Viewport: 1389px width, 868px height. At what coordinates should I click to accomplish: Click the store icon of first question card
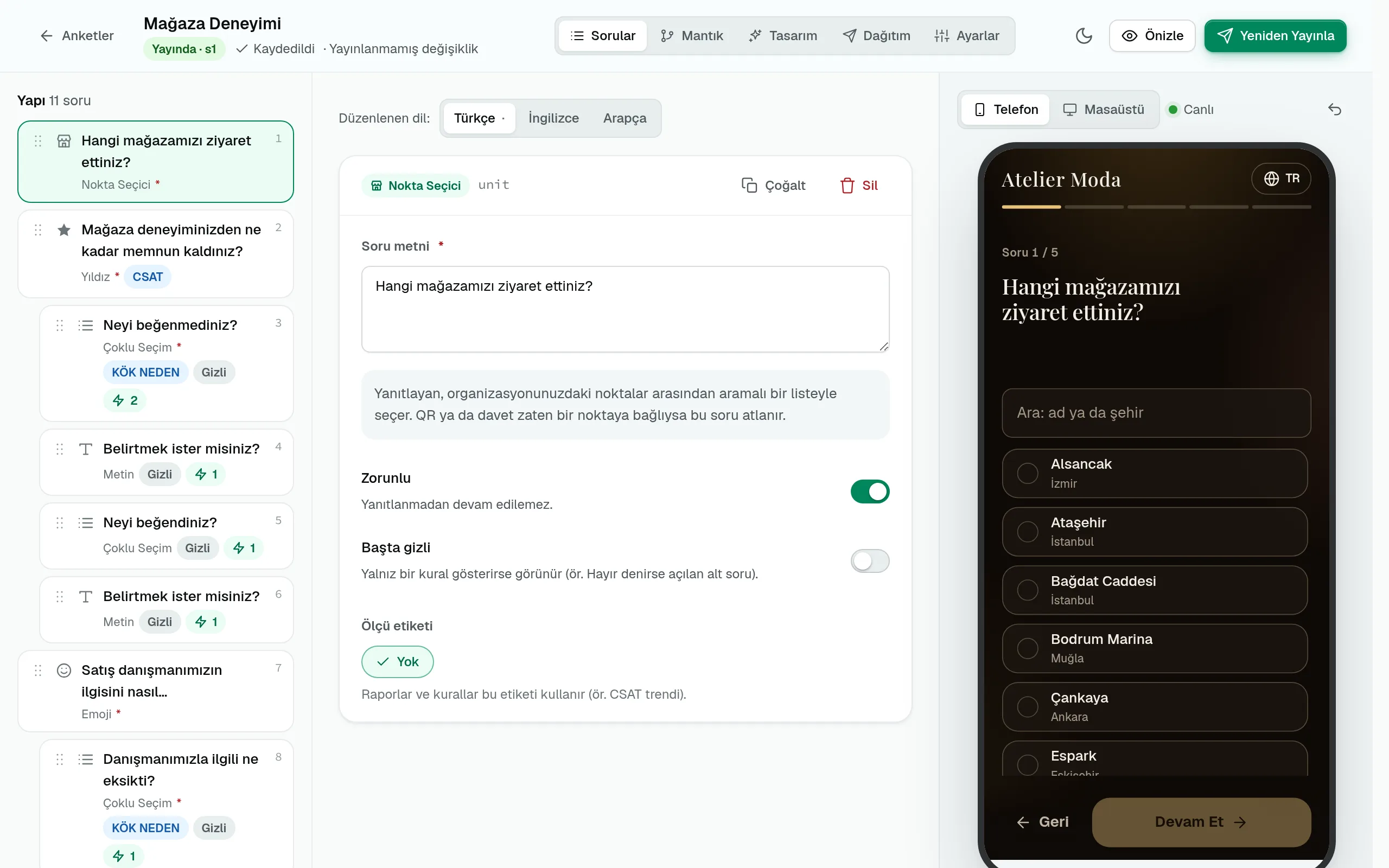coord(63,141)
